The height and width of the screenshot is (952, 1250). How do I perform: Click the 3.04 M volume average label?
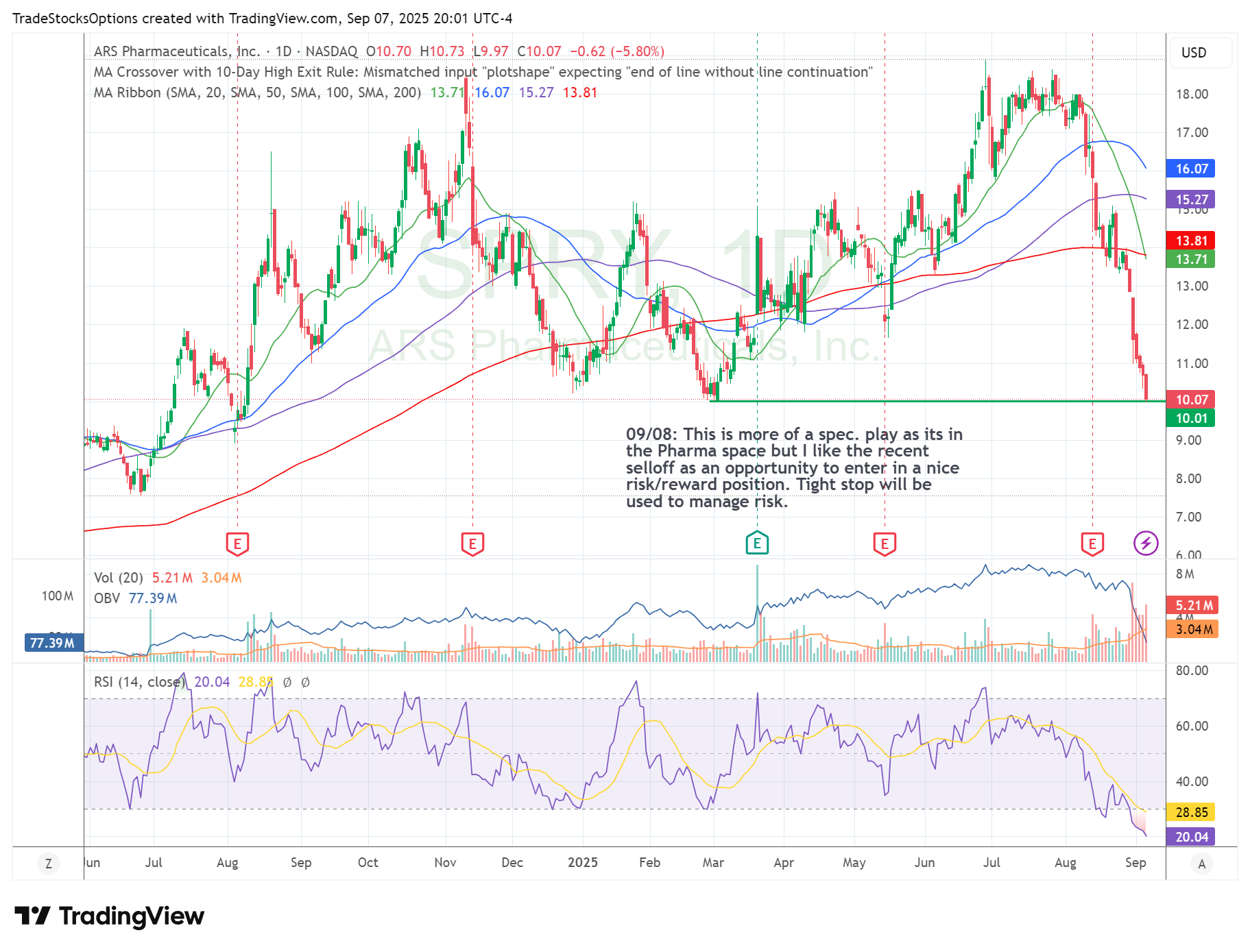1192,629
